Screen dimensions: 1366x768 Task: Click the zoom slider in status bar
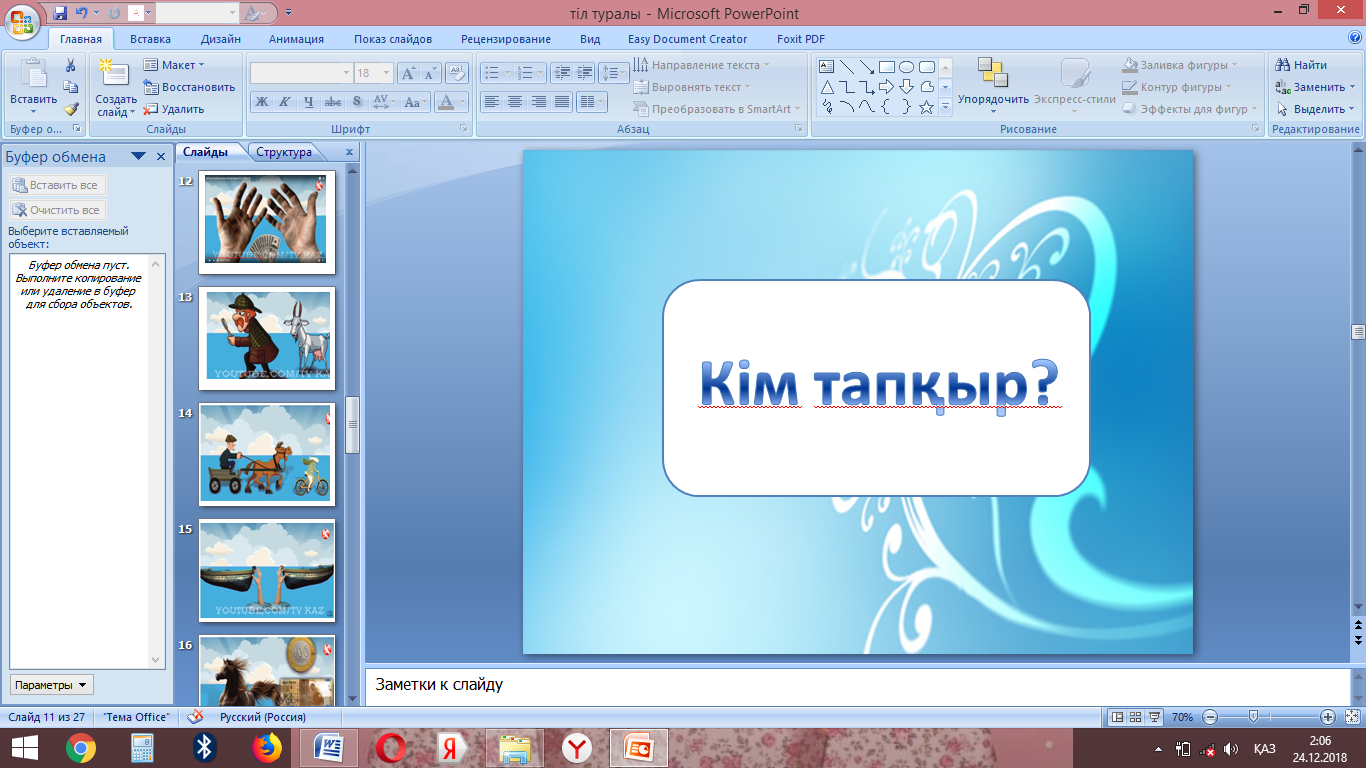coord(1253,717)
